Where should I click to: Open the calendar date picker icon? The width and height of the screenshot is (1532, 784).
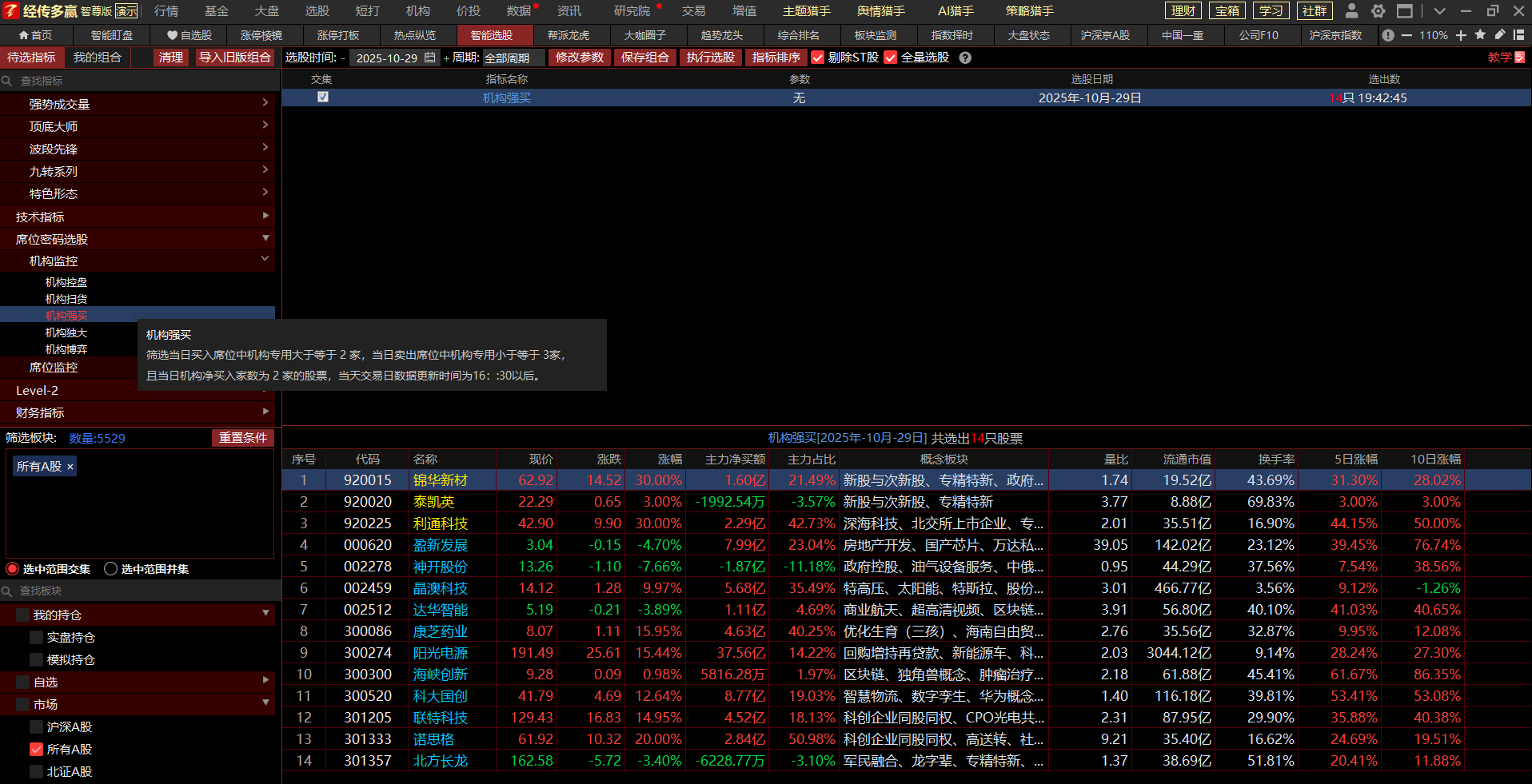[430, 58]
